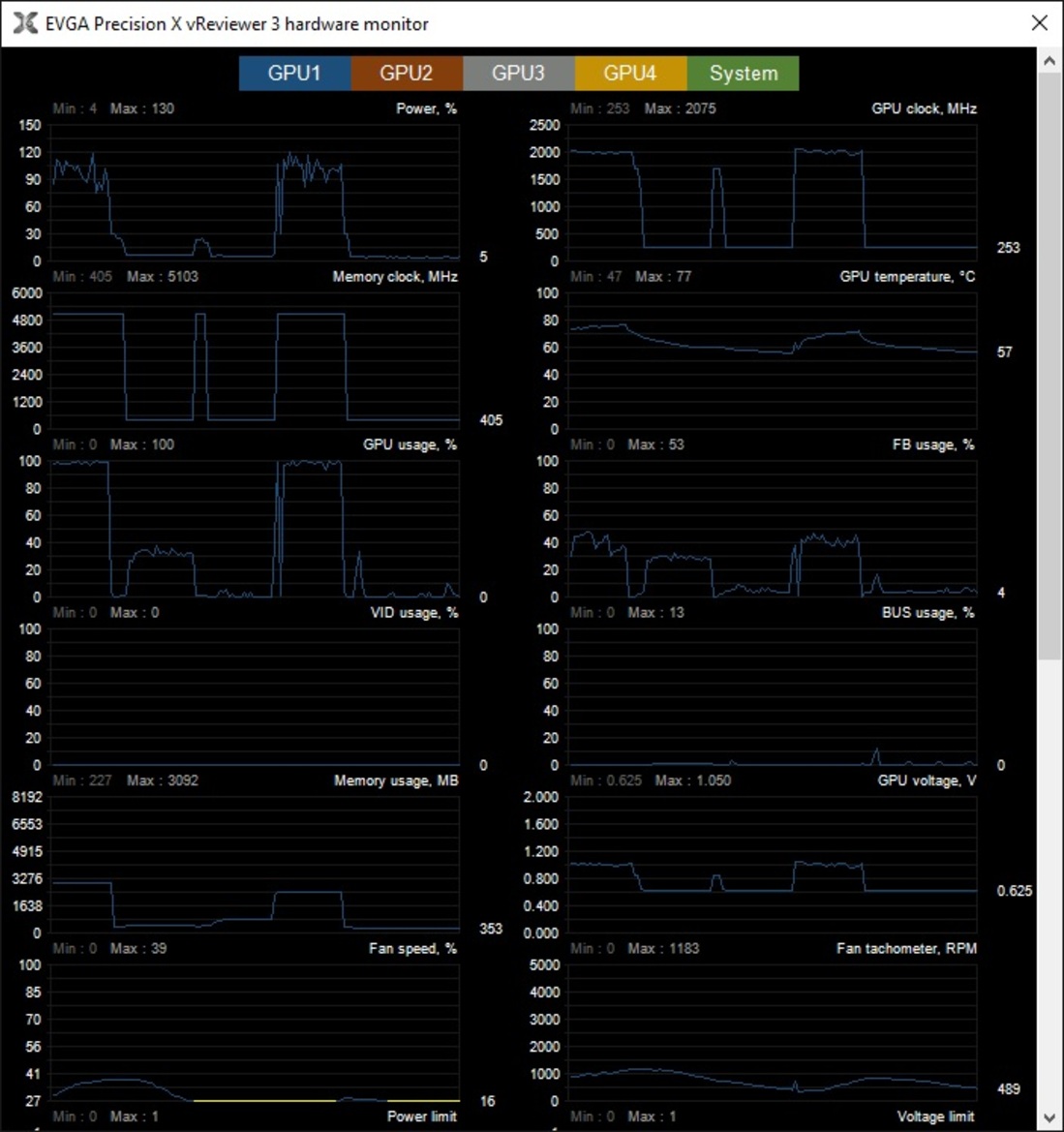Image resolution: width=1064 pixels, height=1132 pixels.
Task: Click current memory usage value 353
Action: 491,929
